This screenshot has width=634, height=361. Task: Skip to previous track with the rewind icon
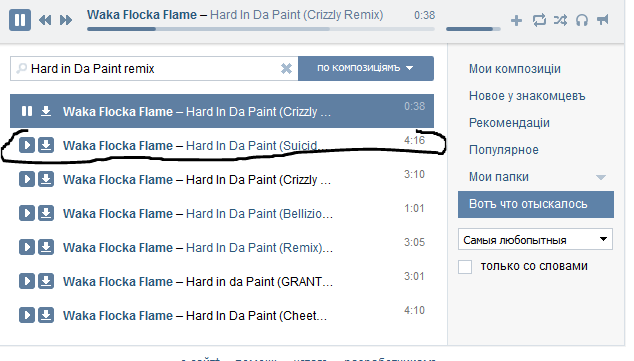pos(45,20)
